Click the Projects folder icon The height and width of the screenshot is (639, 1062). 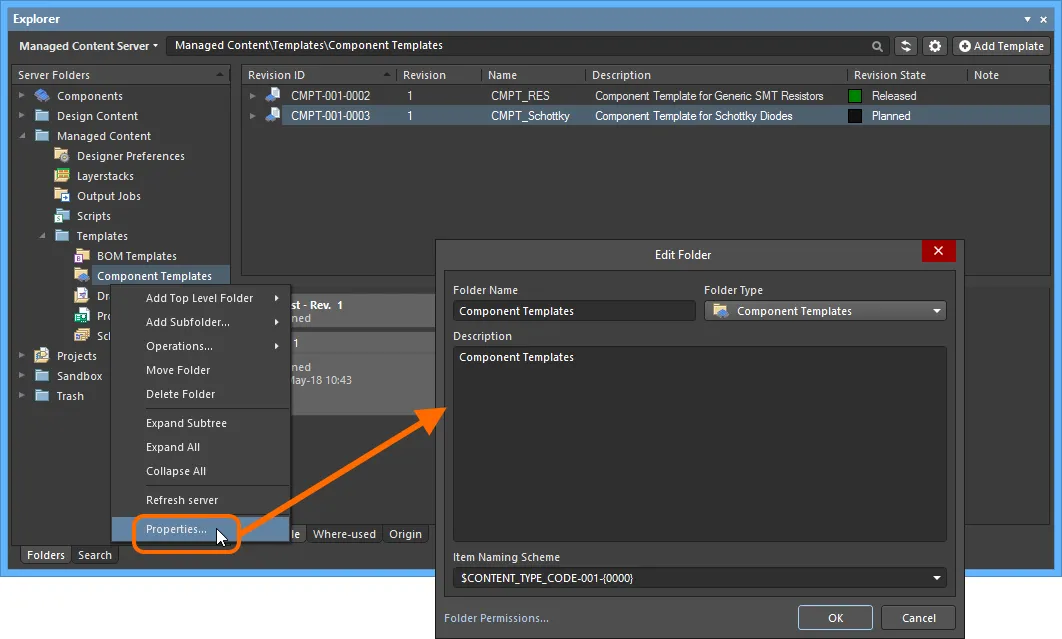[42, 355]
